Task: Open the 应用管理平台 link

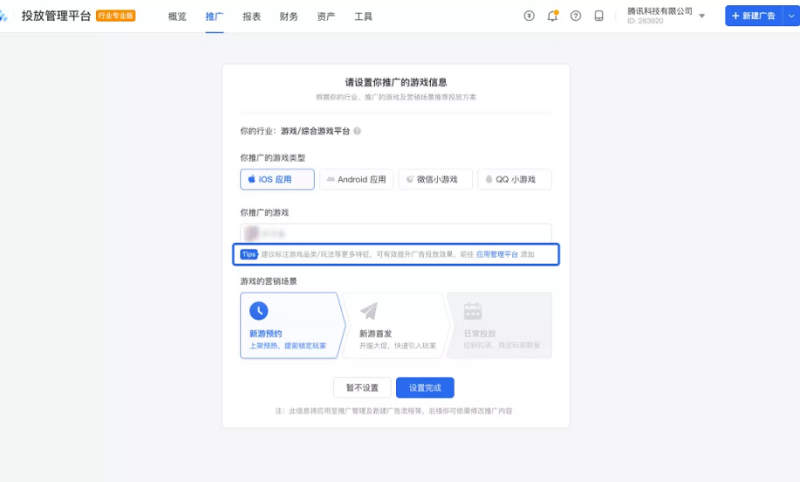Action: [497, 254]
